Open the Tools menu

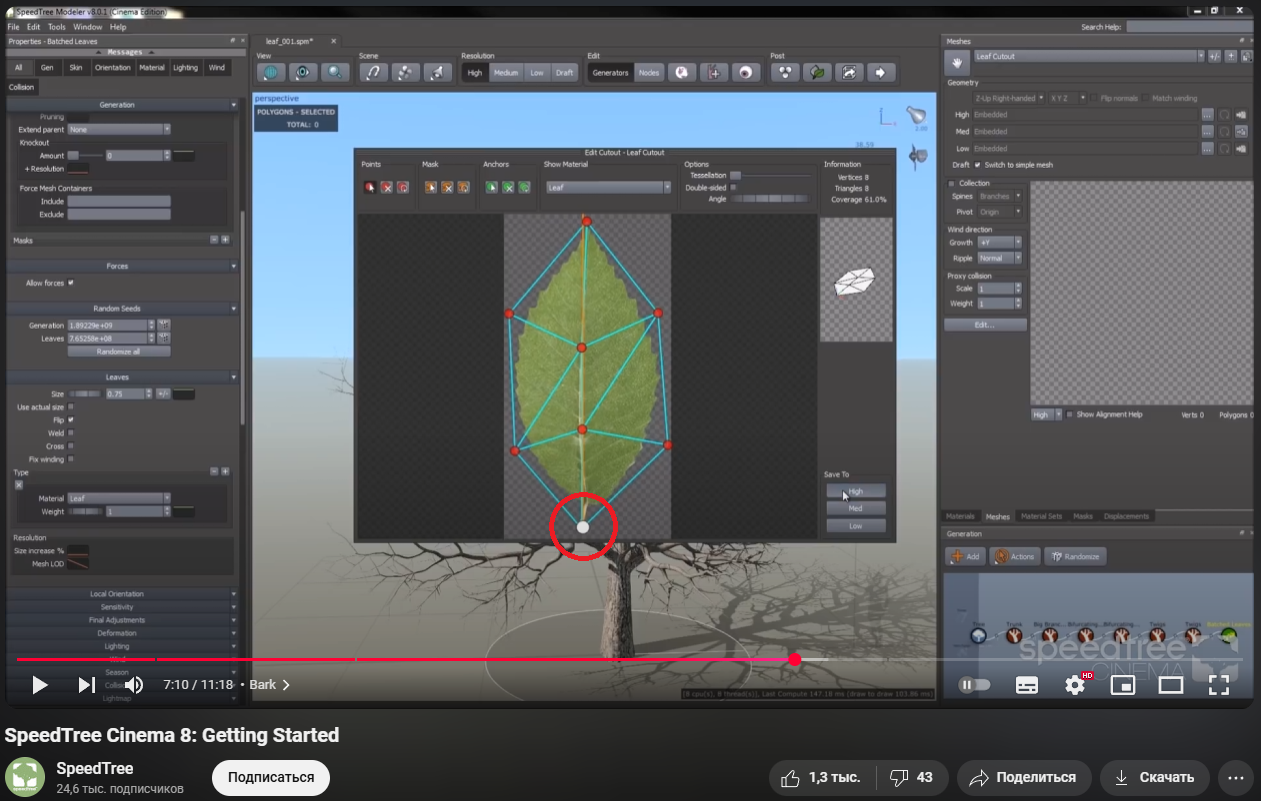click(57, 27)
